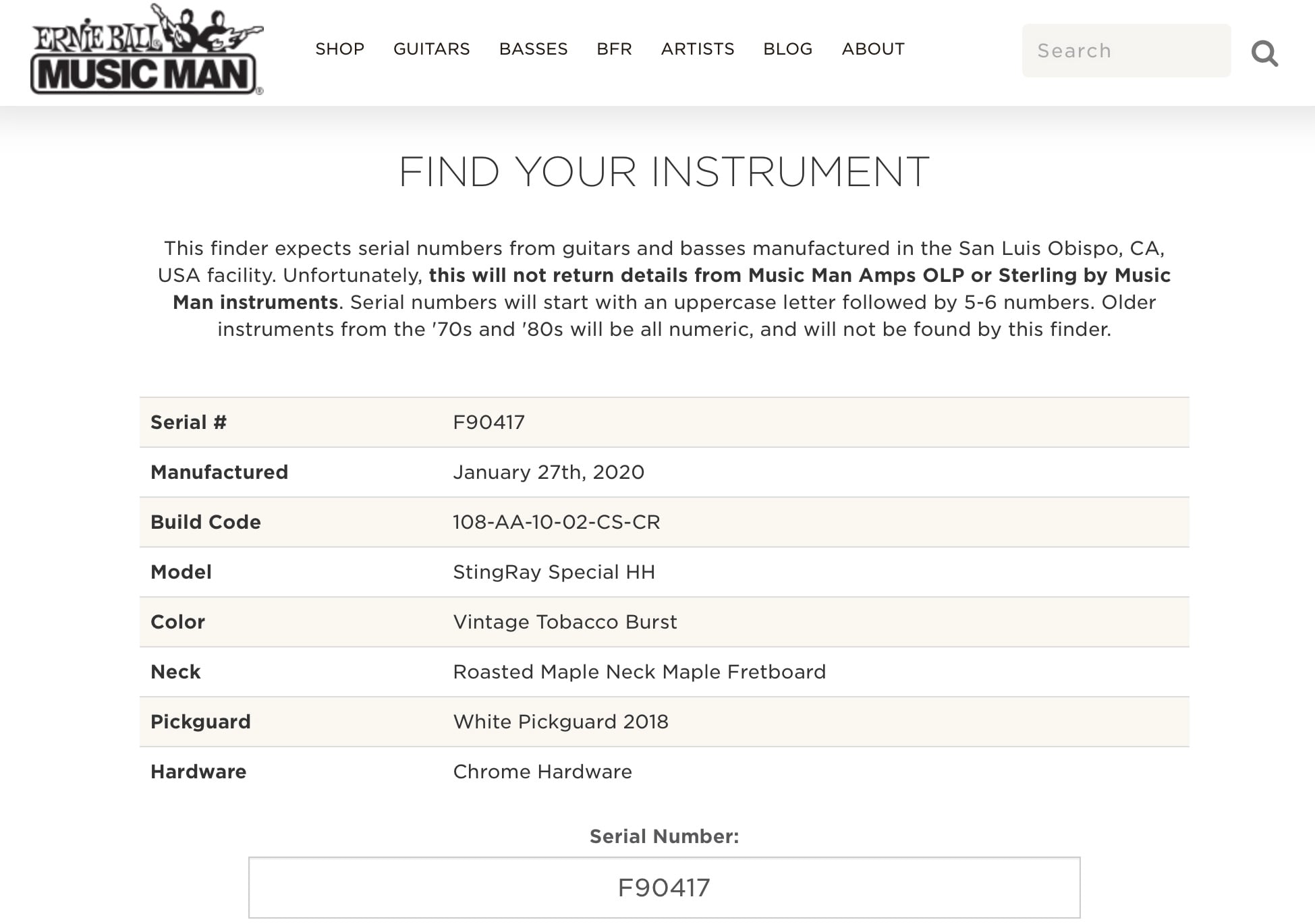Click the Model row label

(181, 572)
